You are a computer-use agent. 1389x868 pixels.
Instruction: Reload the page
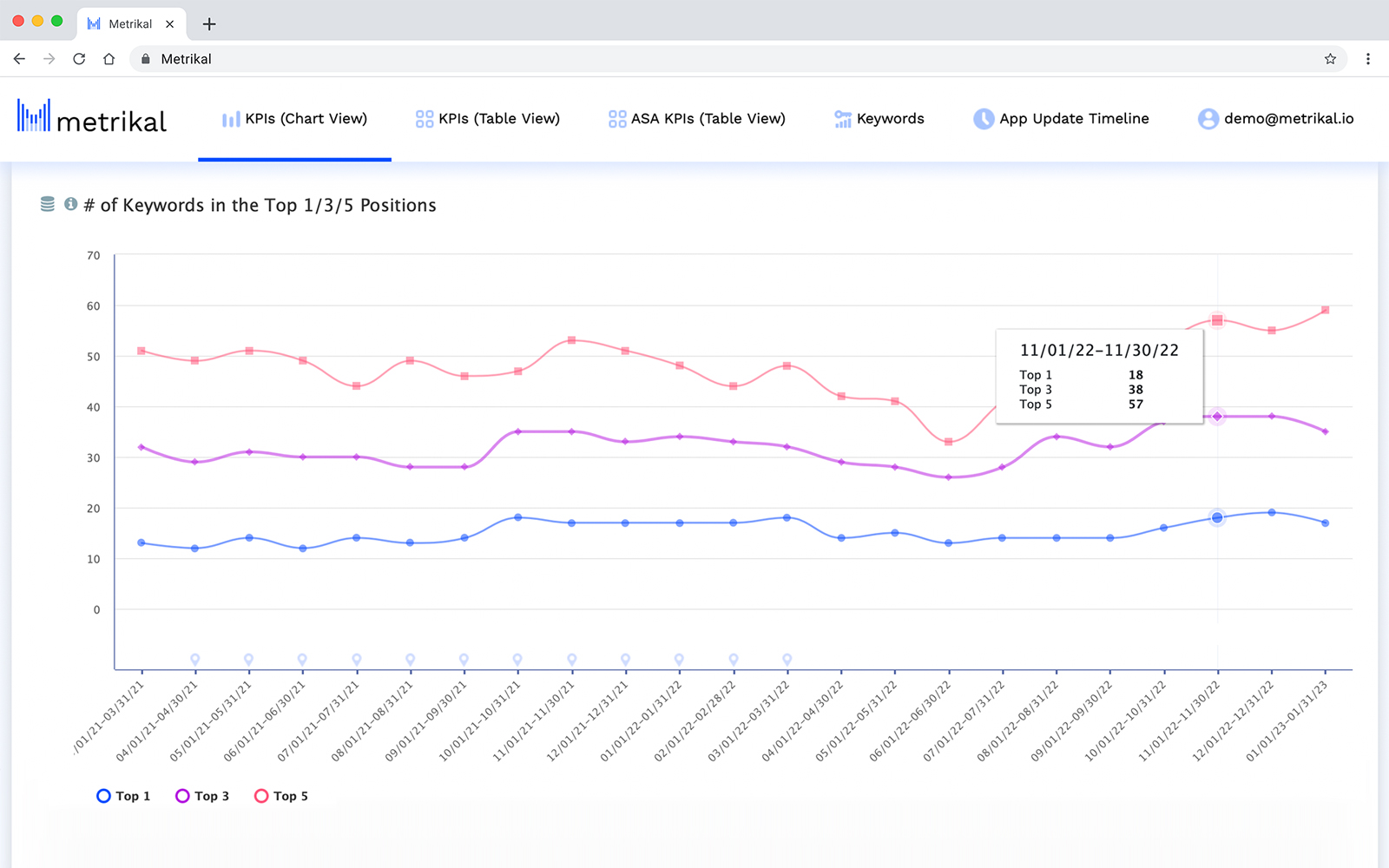79,59
